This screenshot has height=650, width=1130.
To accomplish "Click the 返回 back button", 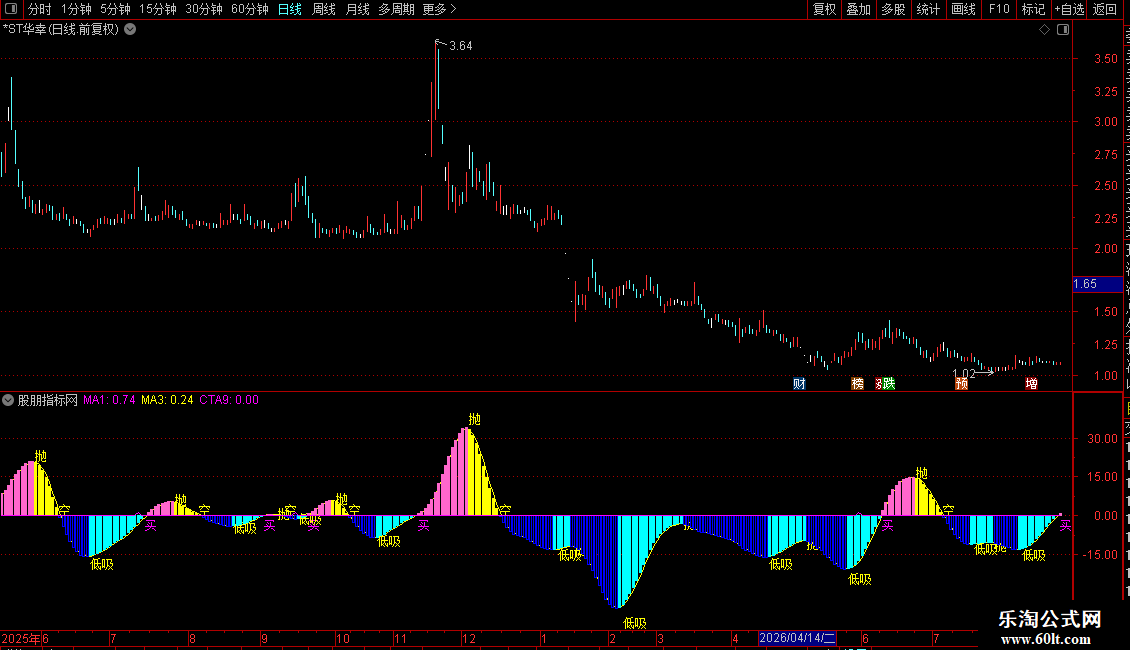I will (1104, 9).
